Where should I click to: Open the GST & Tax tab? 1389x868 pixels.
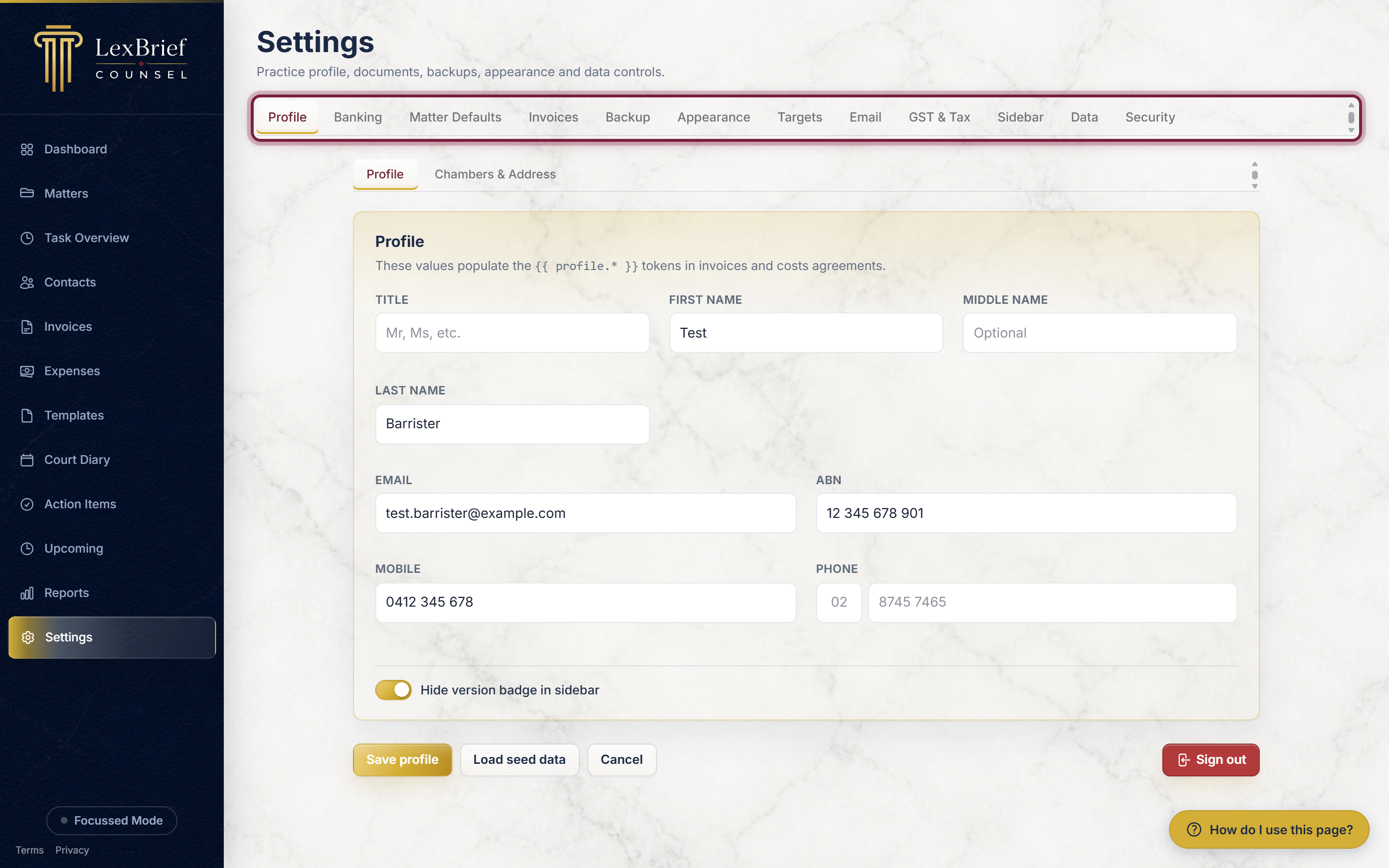click(939, 117)
